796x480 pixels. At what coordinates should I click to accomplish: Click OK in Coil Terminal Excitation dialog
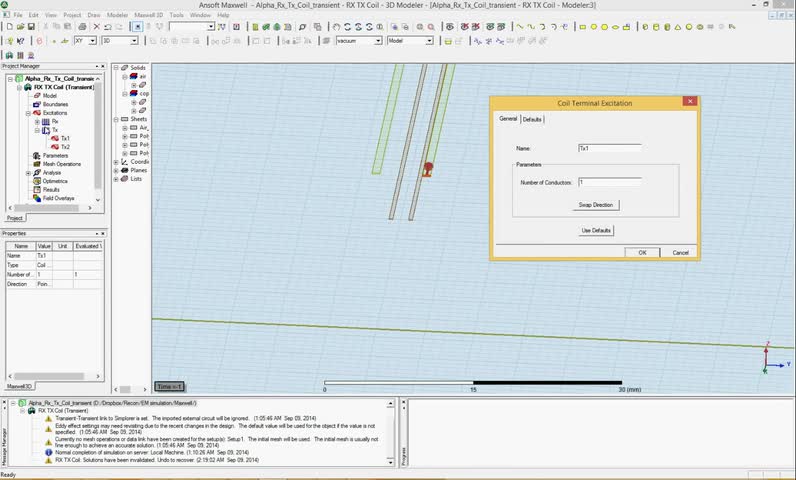(642, 252)
